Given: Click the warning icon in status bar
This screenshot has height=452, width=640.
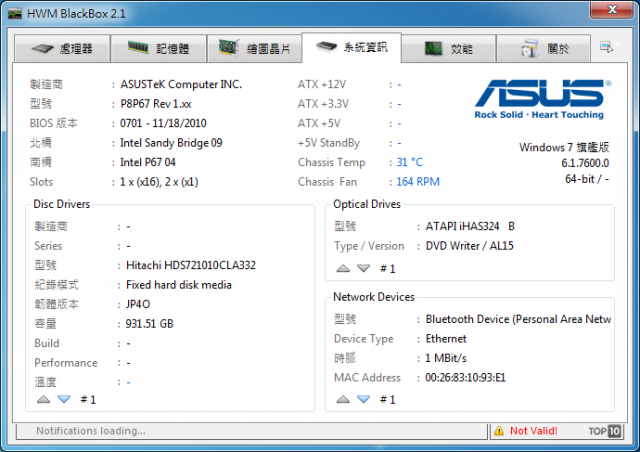Looking at the screenshot, I should click(x=499, y=431).
